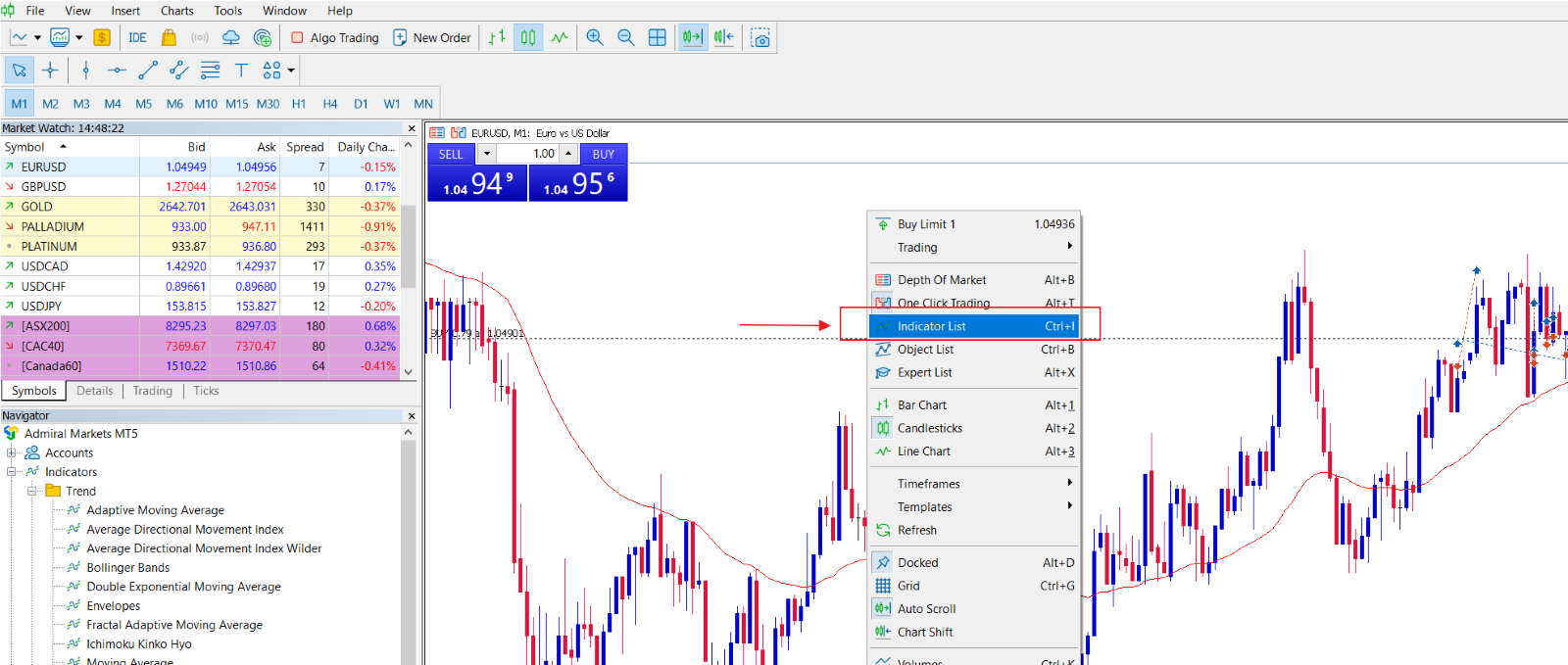Pick the text label tool

(241, 70)
